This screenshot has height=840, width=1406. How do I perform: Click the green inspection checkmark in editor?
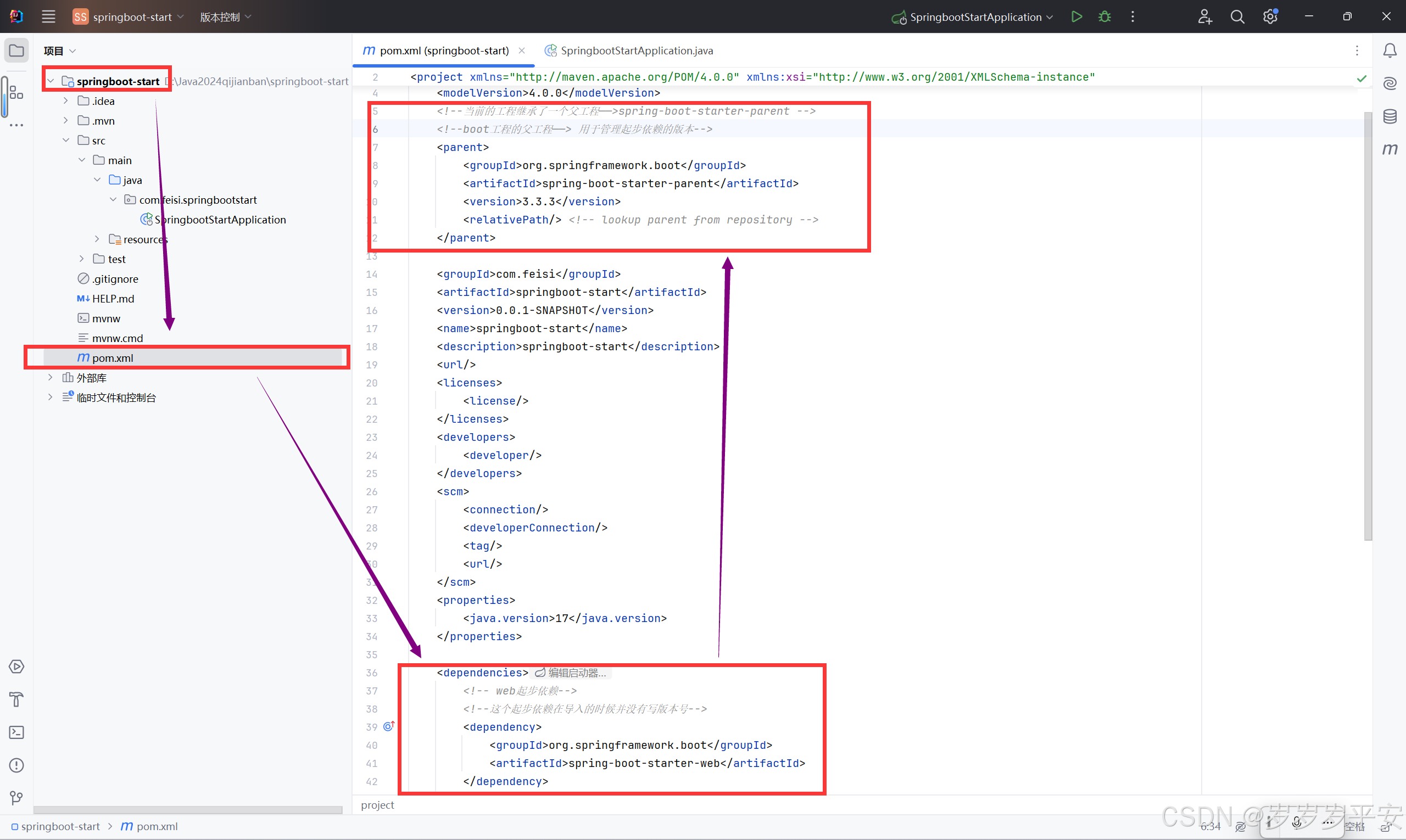[1362, 78]
